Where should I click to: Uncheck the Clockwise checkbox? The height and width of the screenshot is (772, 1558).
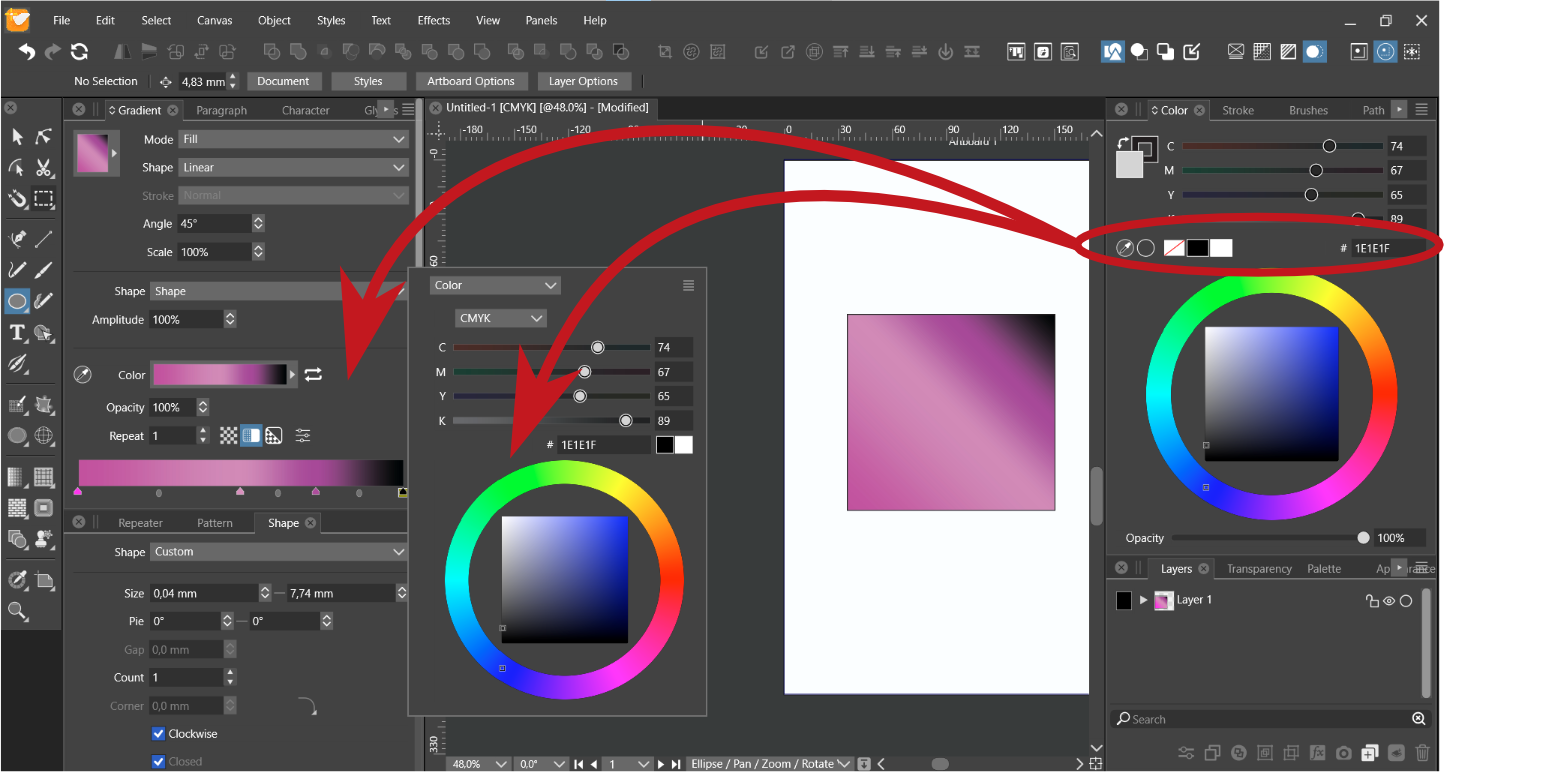tap(158, 734)
